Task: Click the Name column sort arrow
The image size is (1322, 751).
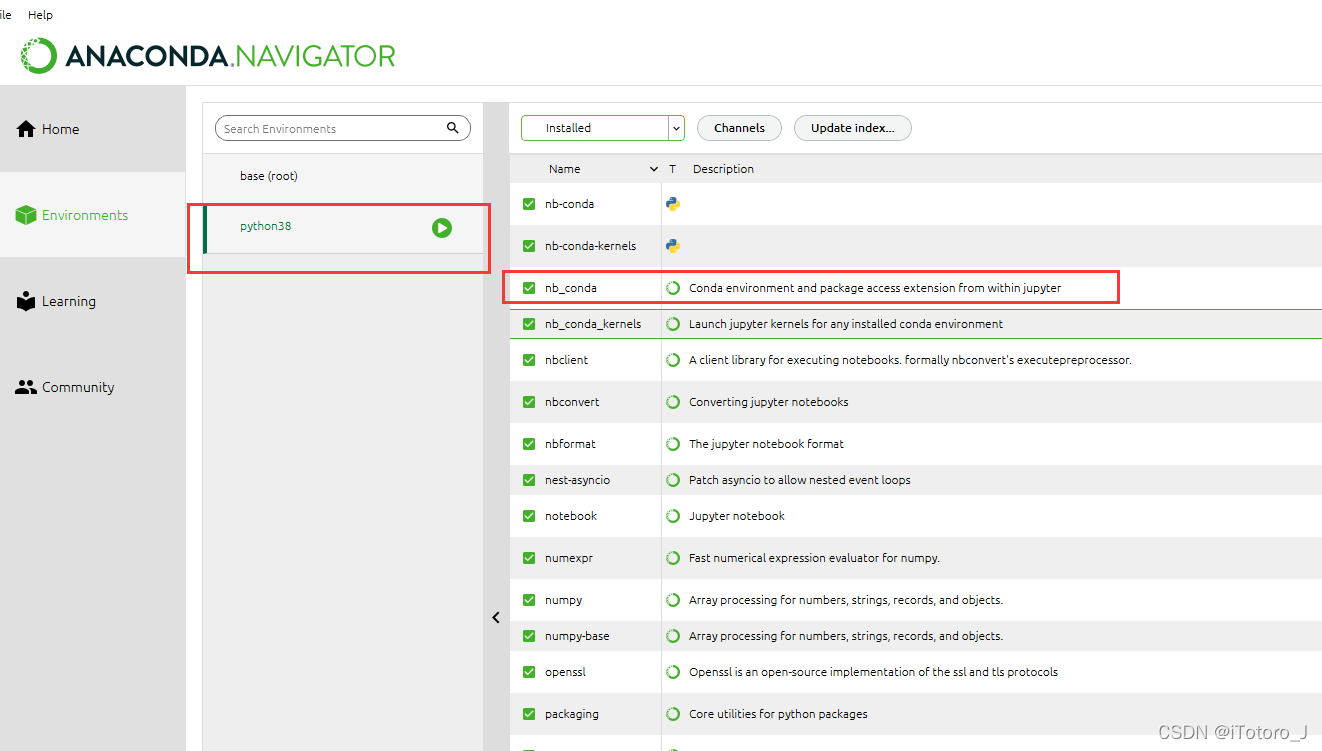Action: [654, 170]
